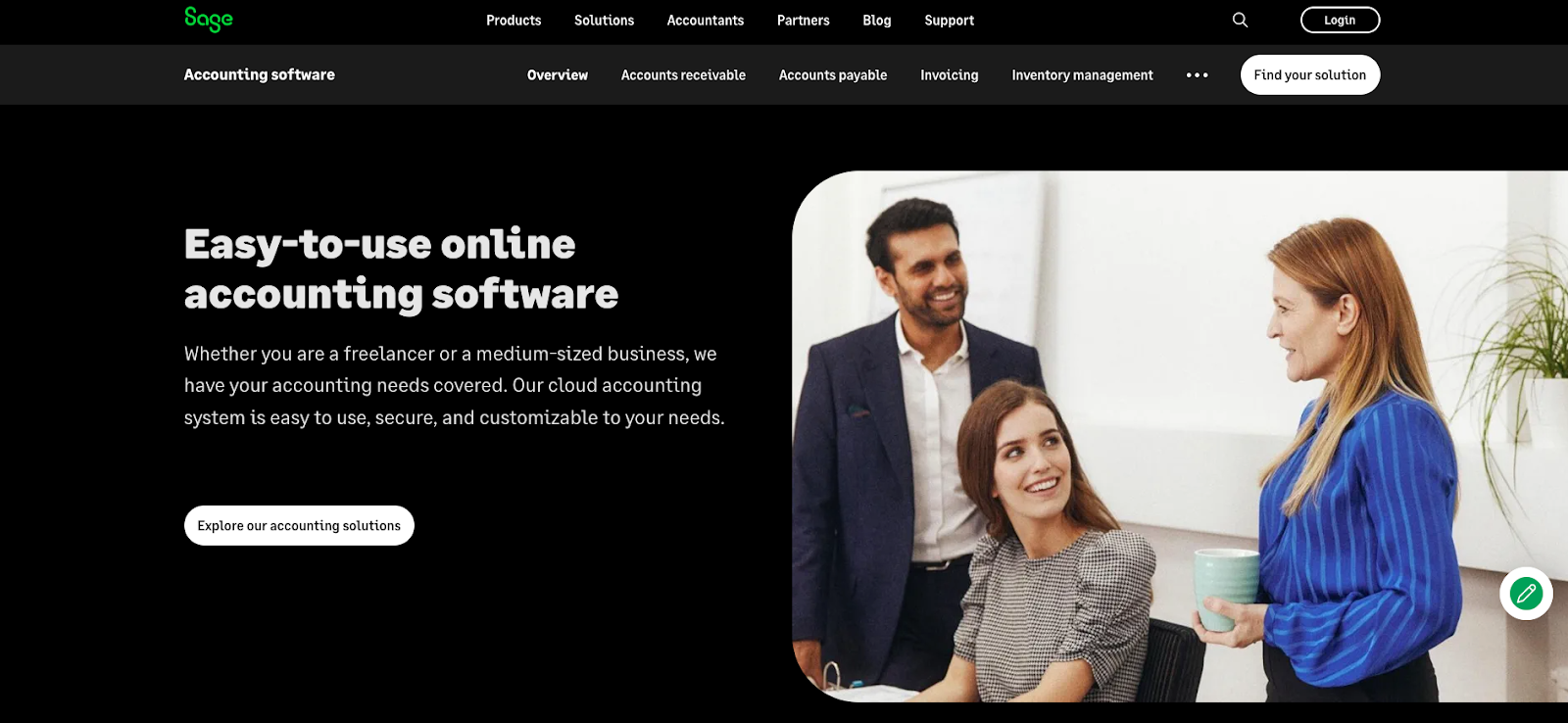Click Explore our accounting solutions button

(x=299, y=526)
